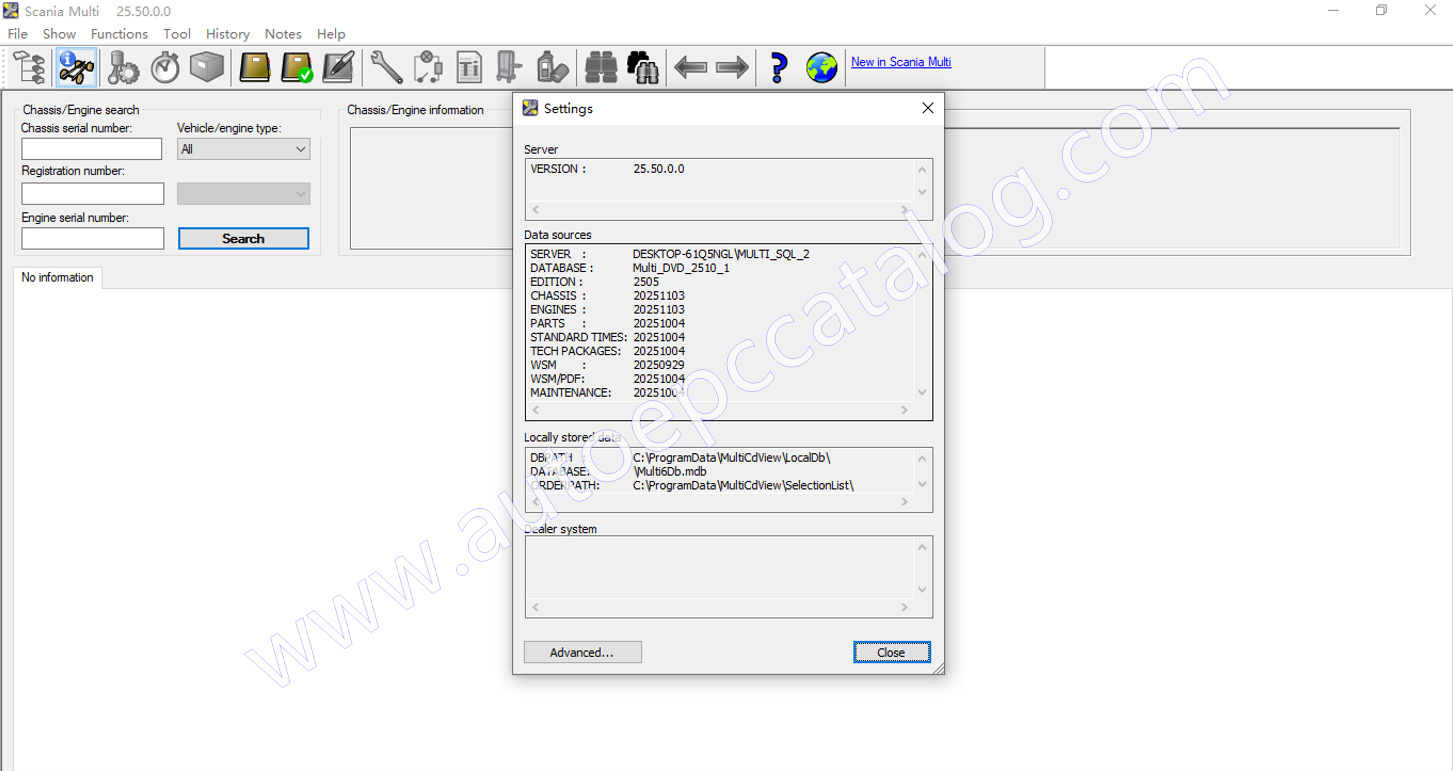Click the tree structure icon in toolbar
The image size is (1453, 771).
click(29, 68)
